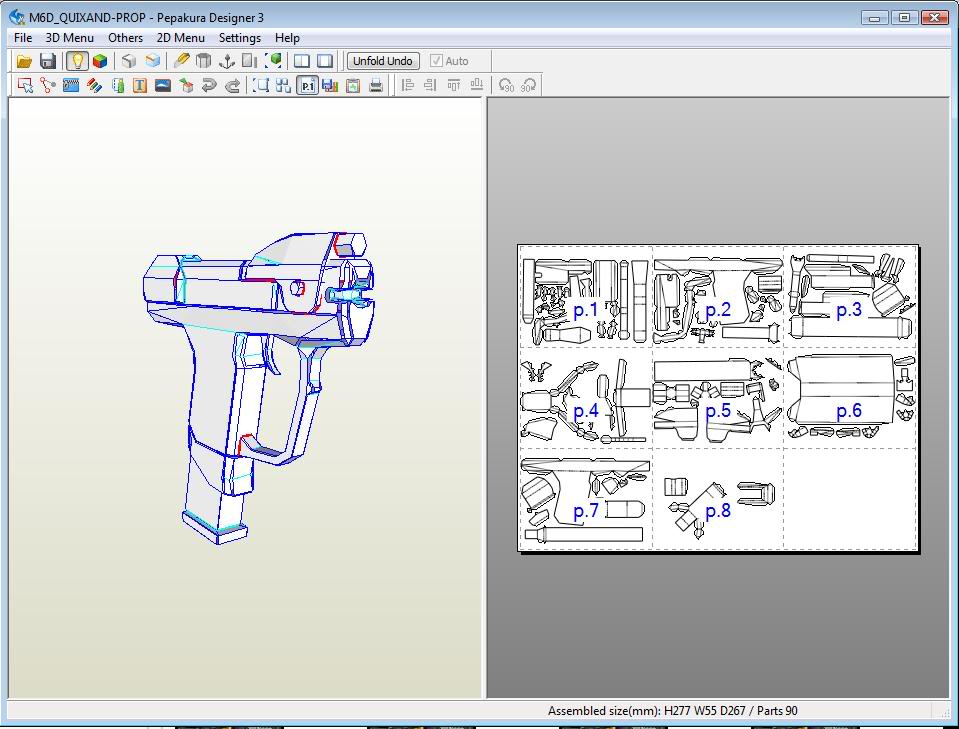
Task: Minimize the Pepakura Designer window
Action: coord(875,17)
